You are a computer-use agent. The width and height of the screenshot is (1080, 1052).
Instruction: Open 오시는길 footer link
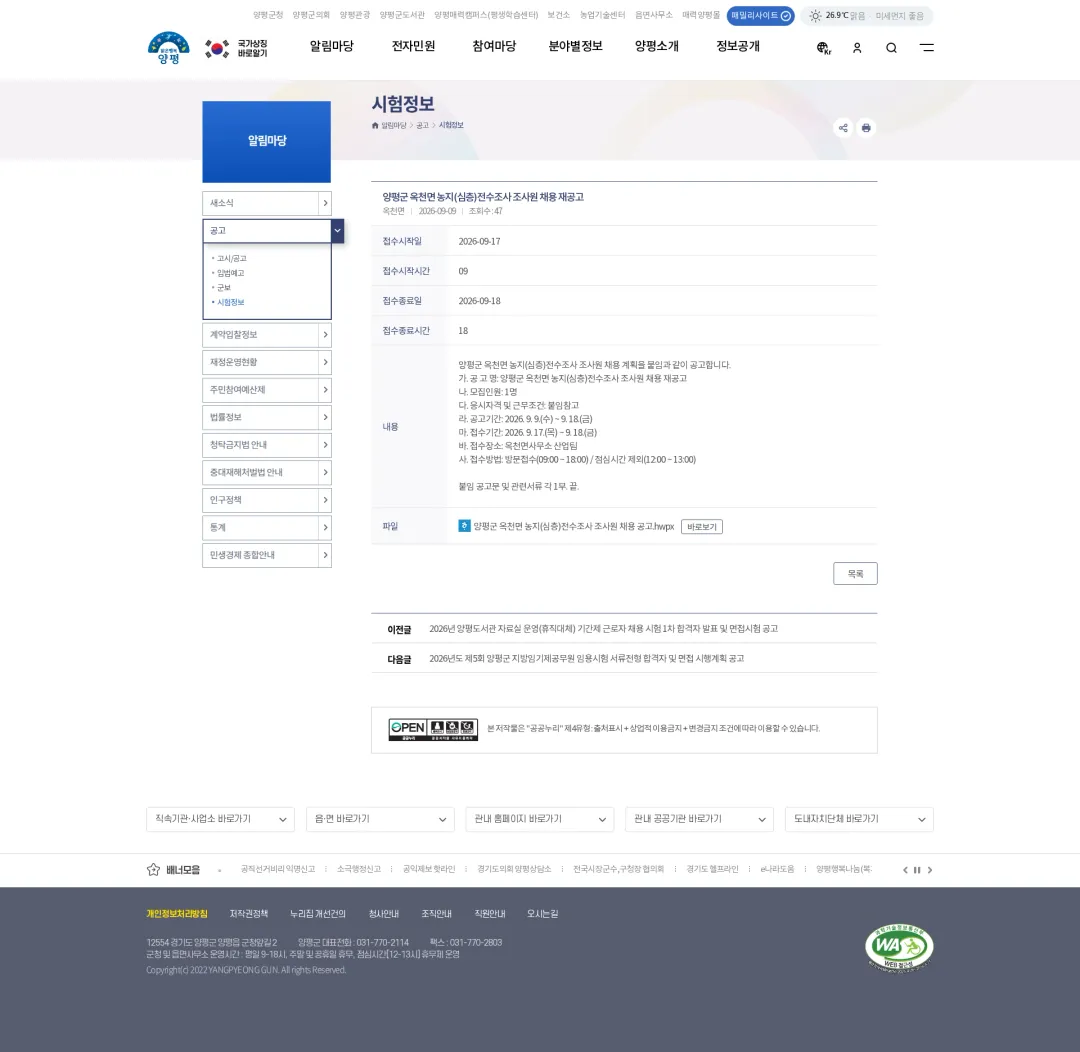click(542, 914)
